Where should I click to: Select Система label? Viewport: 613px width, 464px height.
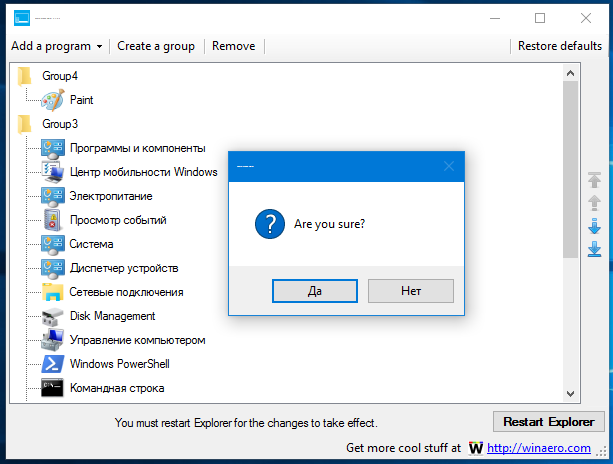point(91,244)
